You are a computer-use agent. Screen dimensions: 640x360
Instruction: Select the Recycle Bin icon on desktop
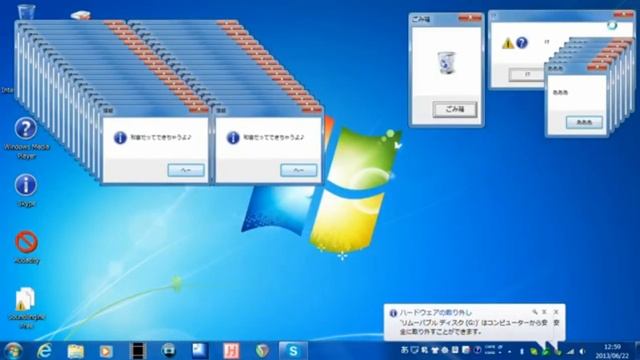coord(27,12)
